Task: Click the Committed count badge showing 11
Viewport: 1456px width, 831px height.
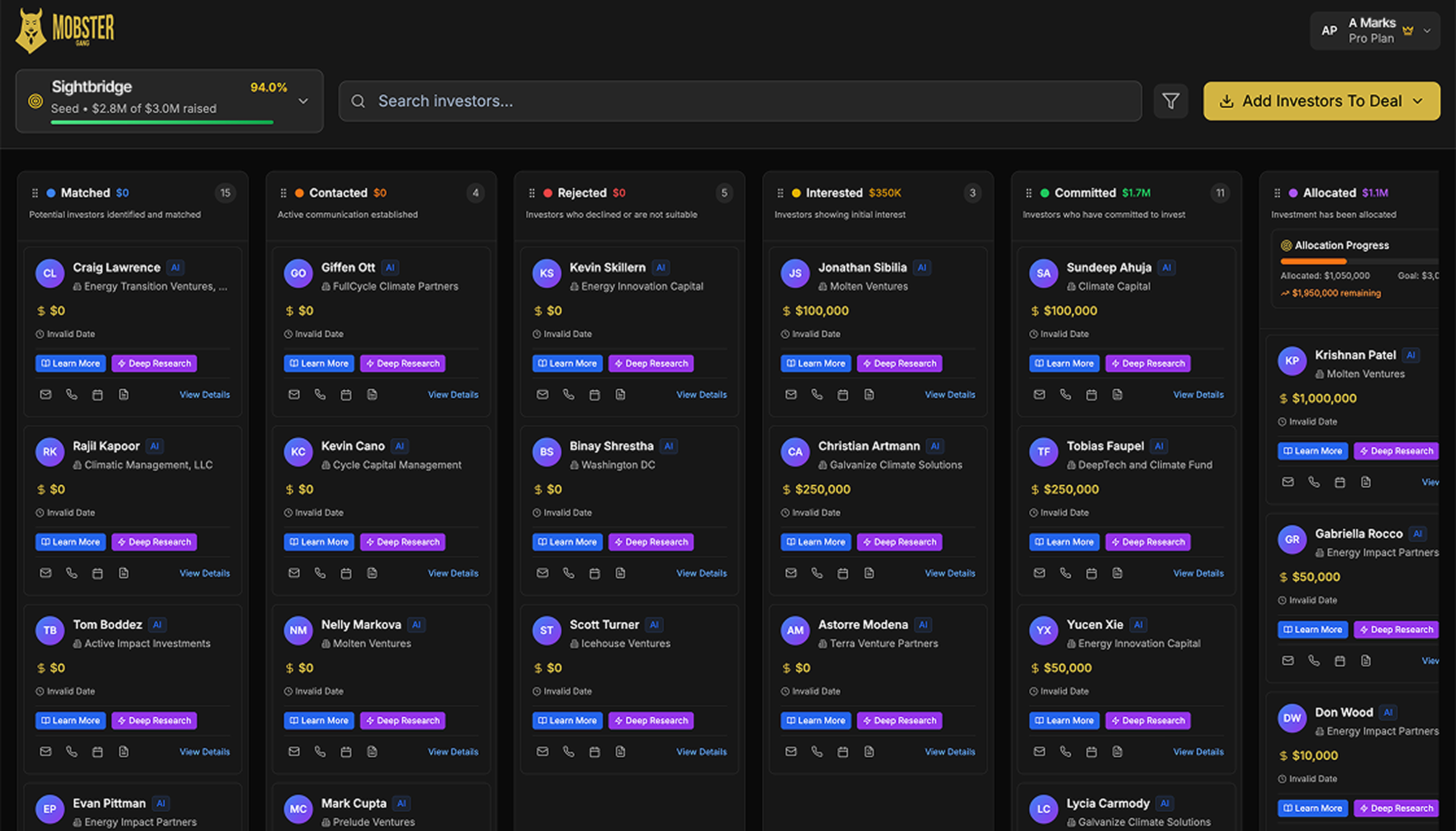Action: [1220, 193]
